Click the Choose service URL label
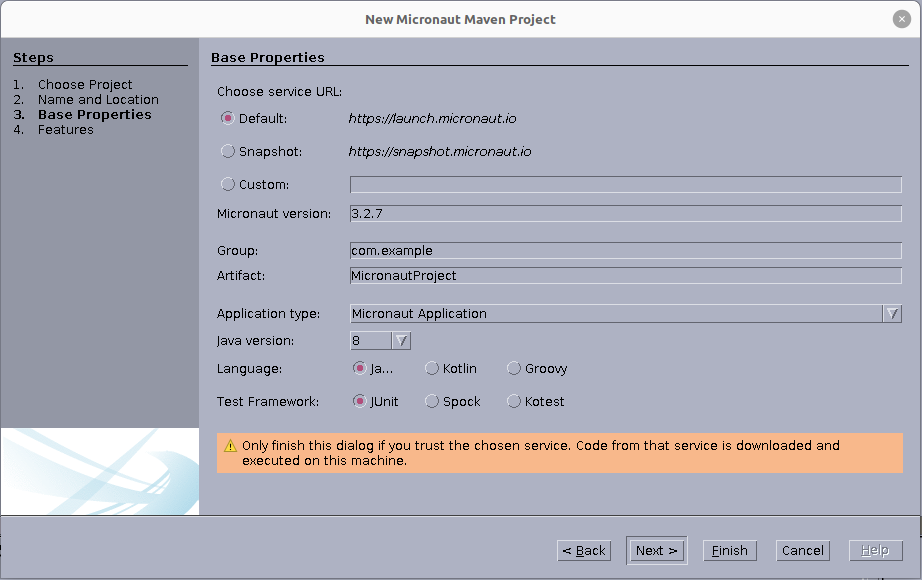This screenshot has width=922, height=580. (279, 92)
